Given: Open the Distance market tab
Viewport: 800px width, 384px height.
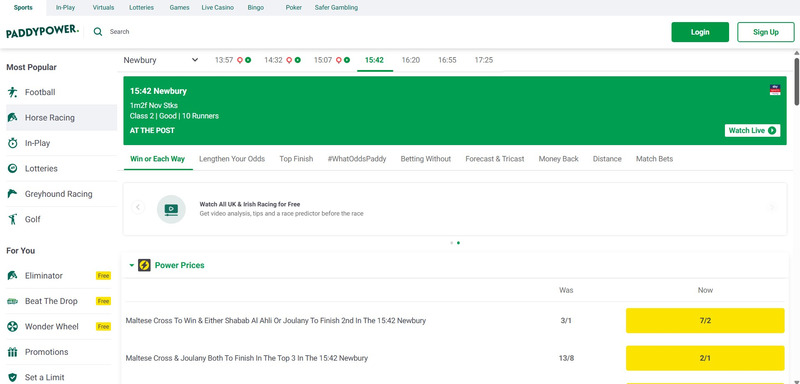Looking at the screenshot, I should (607, 159).
